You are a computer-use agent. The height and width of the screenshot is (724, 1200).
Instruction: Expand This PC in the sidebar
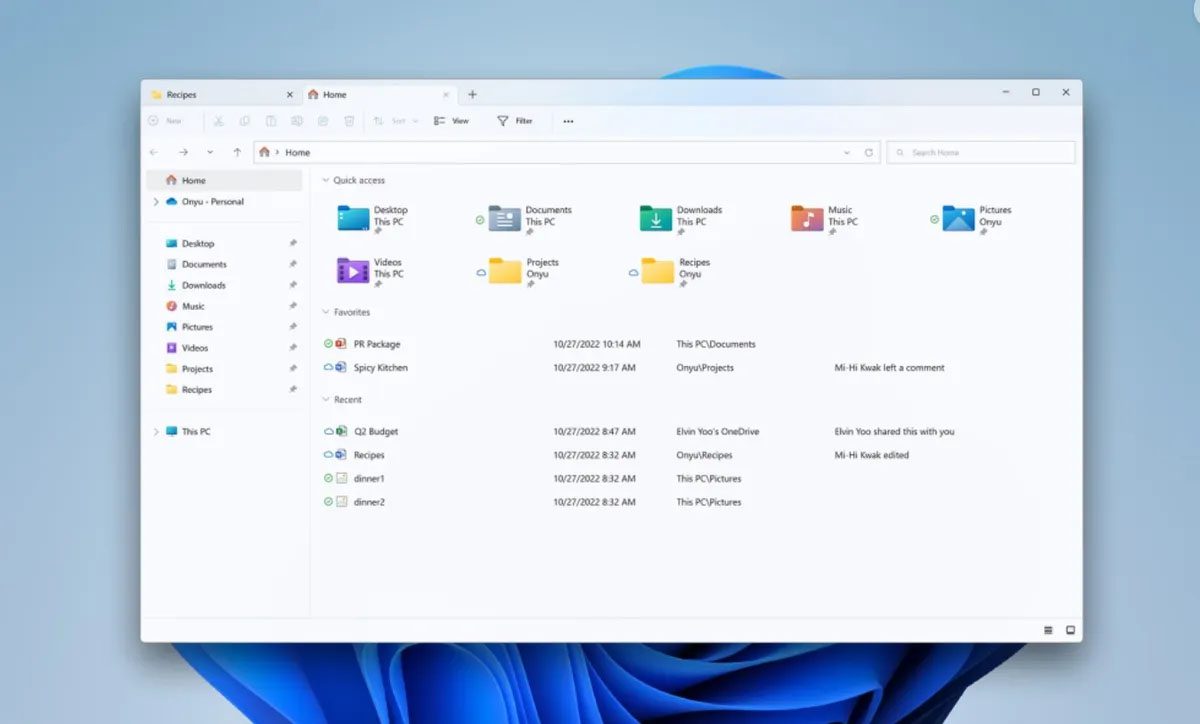click(155, 431)
